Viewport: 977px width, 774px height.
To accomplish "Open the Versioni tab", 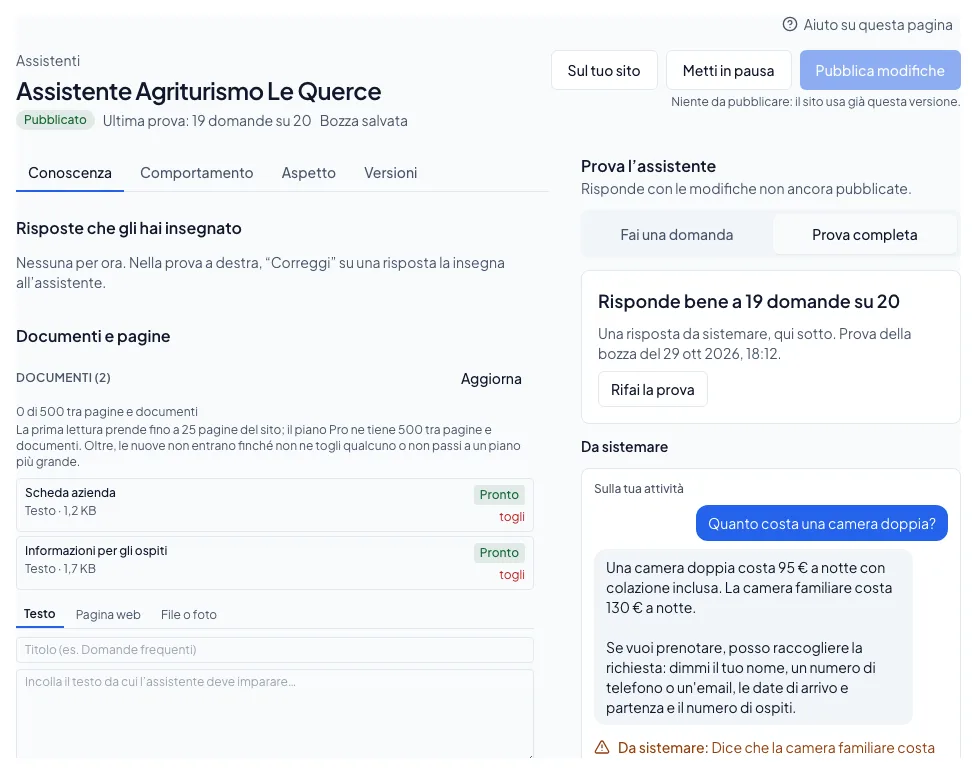I will [391, 173].
